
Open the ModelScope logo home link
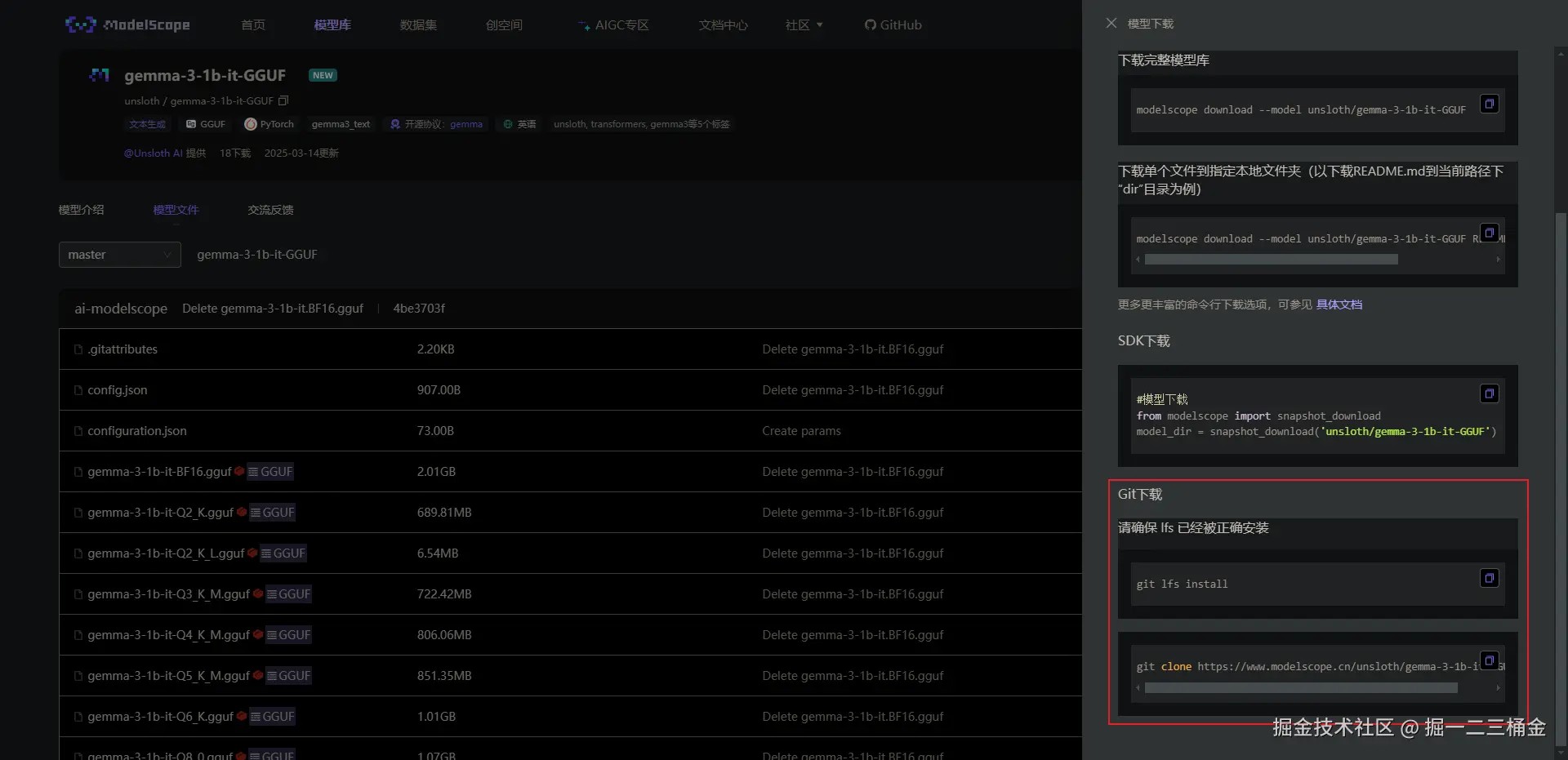click(x=127, y=24)
